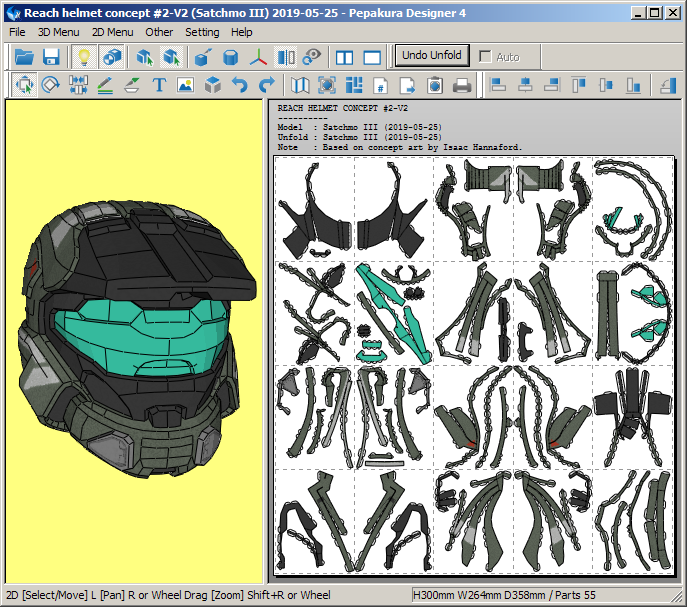Redo the action with the right arrow

pyautogui.click(x=267, y=85)
